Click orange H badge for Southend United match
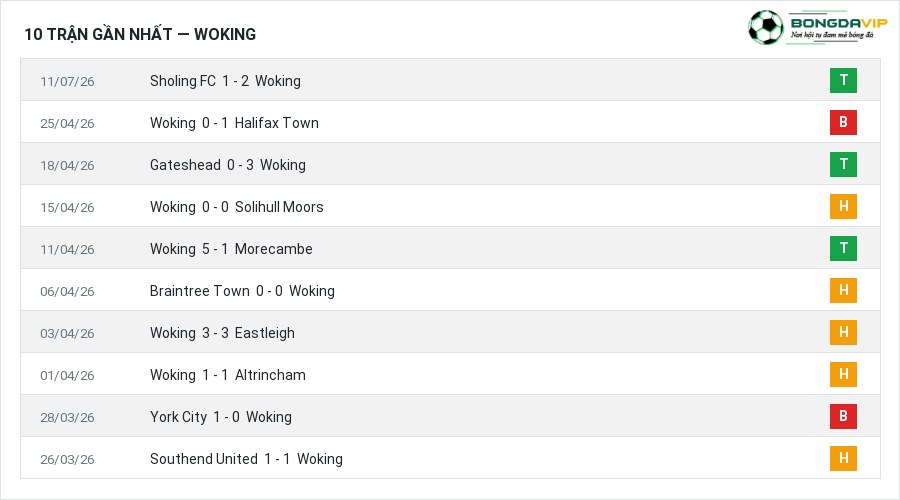Image resolution: width=900 pixels, height=500 pixels. tap(843, 458)
